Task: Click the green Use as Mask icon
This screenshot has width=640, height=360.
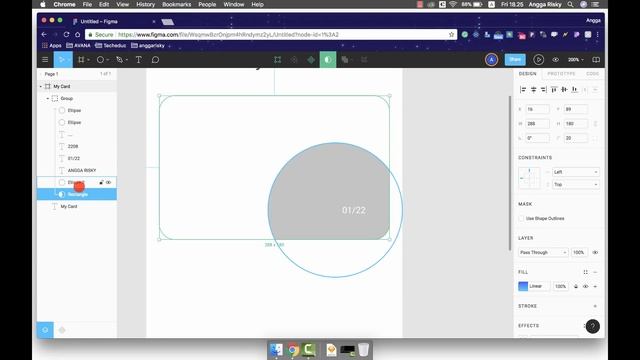Action: click(328, 60)
